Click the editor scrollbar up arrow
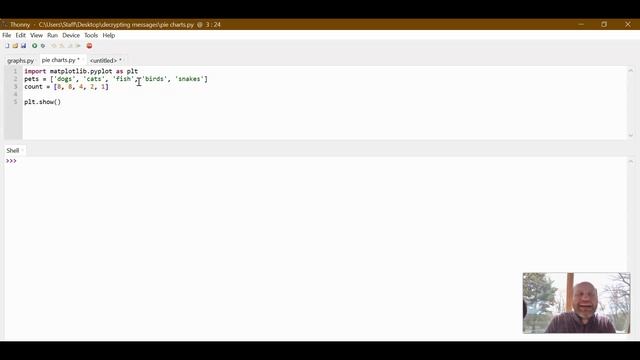The image size is (640, 360). (631, 71)
